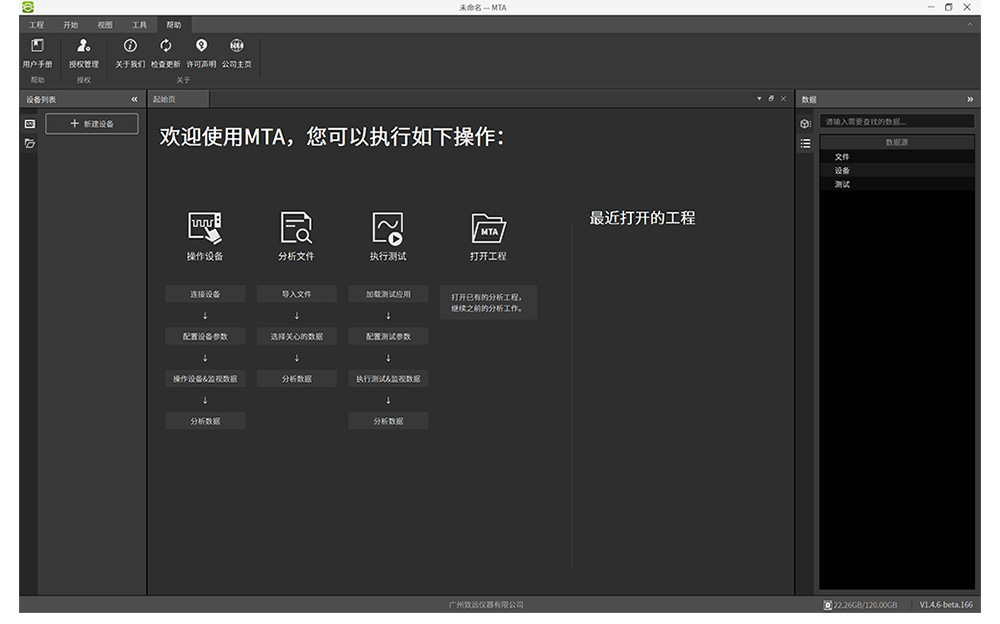The image size is (1000, 624).
Task: Collapse the 数据 panel using double chevron
Action: (x=969, y=99)
